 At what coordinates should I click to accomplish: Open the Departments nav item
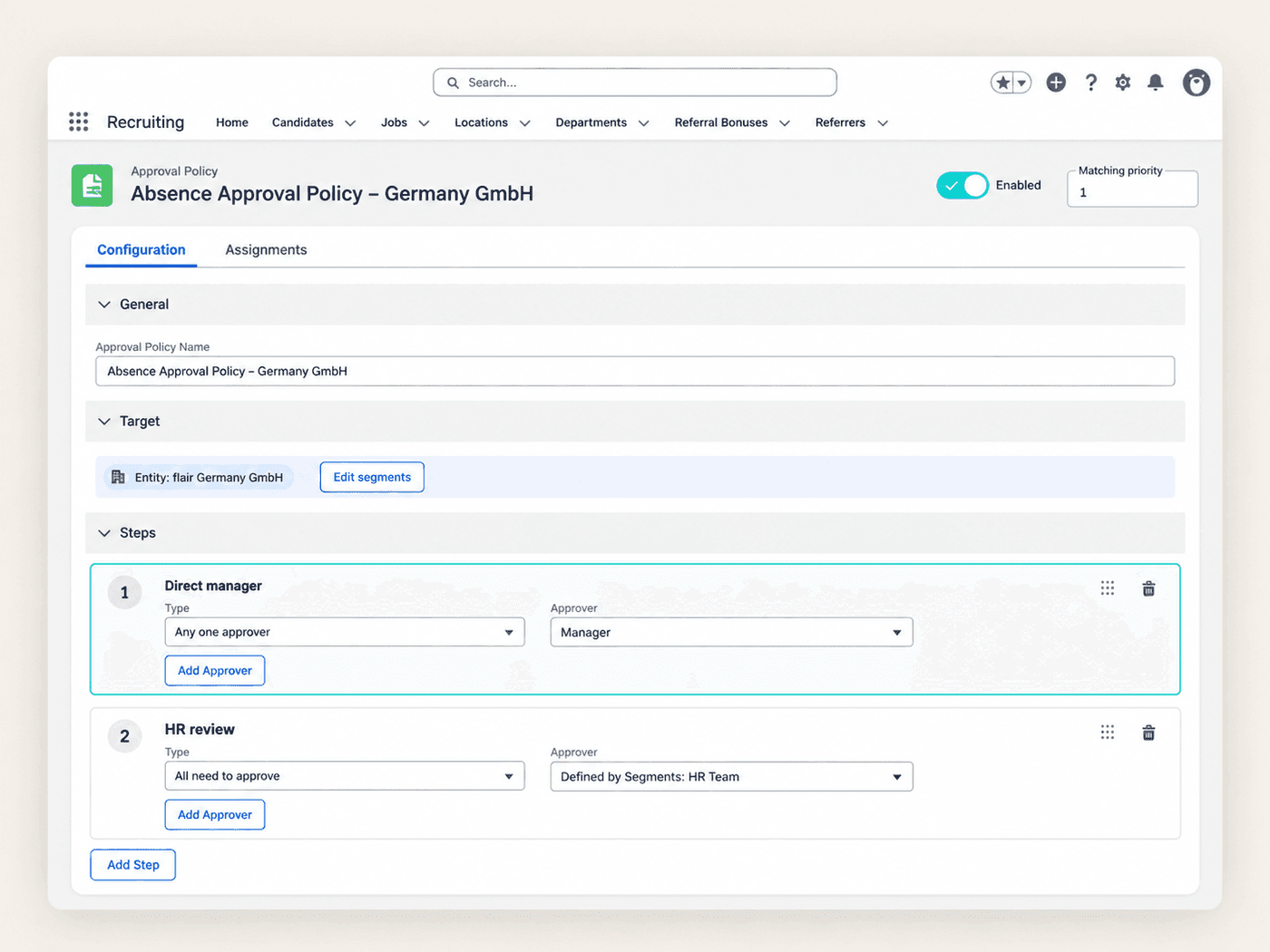[591, 122]
